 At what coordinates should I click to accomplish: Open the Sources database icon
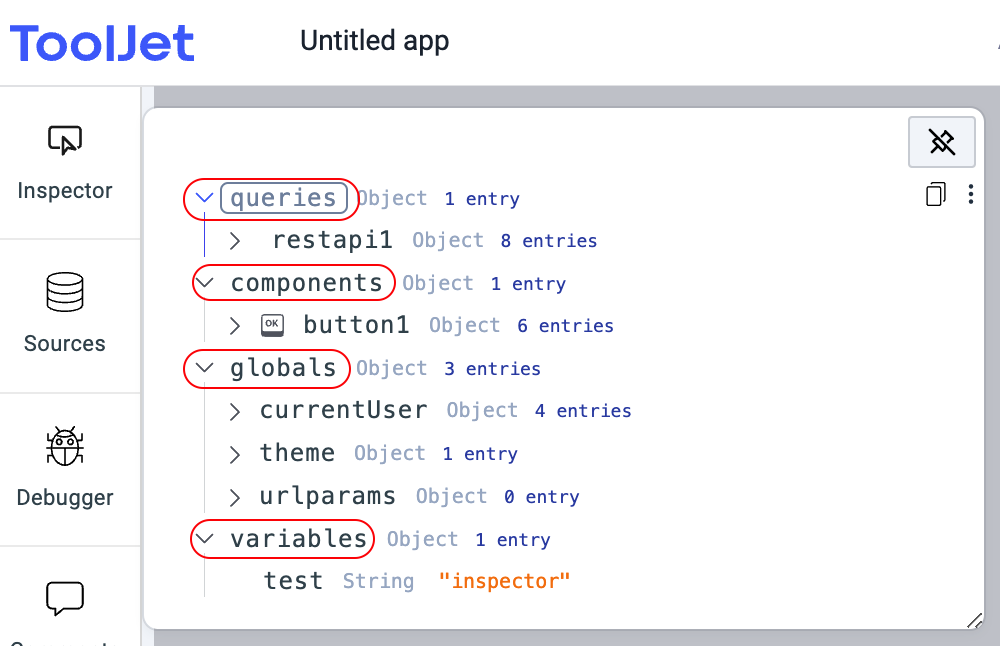click(65, 293)
